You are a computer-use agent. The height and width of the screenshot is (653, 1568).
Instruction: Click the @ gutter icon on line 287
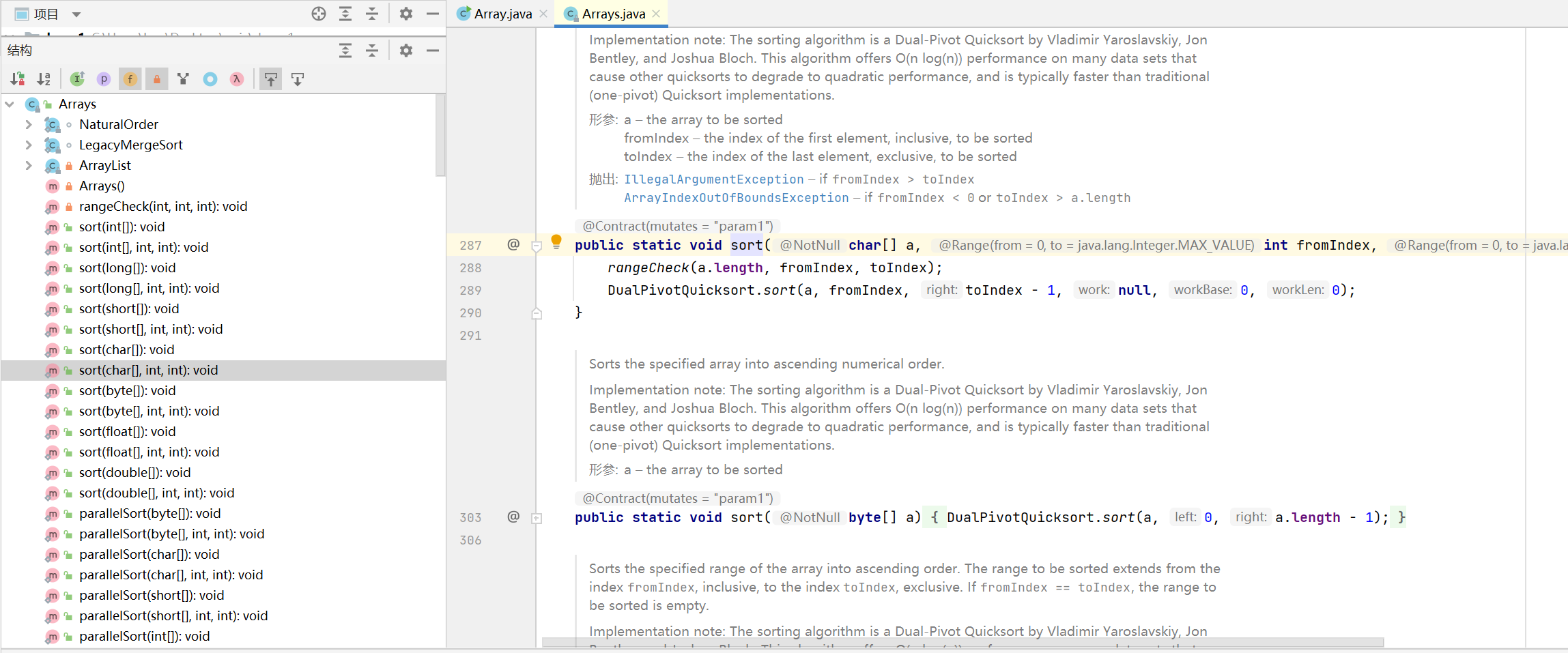pyautogui.click(x=513, y=244)
